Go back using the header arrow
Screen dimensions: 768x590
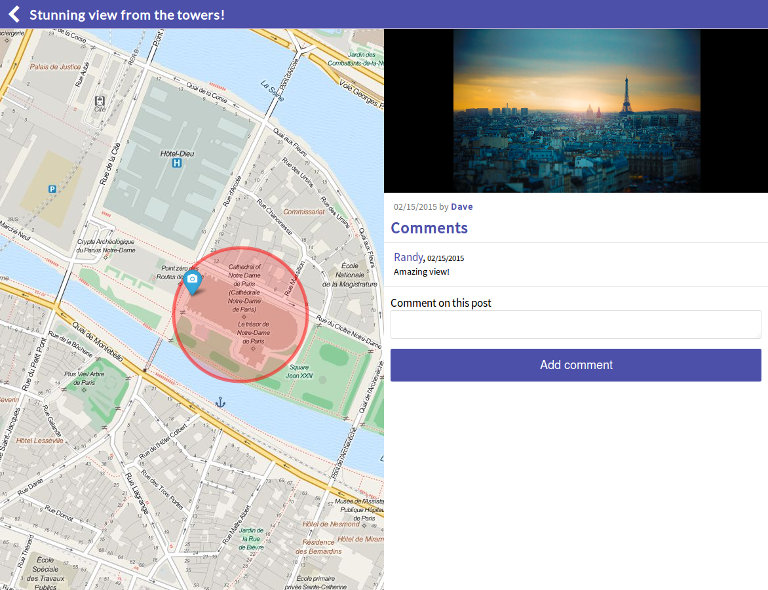pyautogui.click(x=14, y=14)
